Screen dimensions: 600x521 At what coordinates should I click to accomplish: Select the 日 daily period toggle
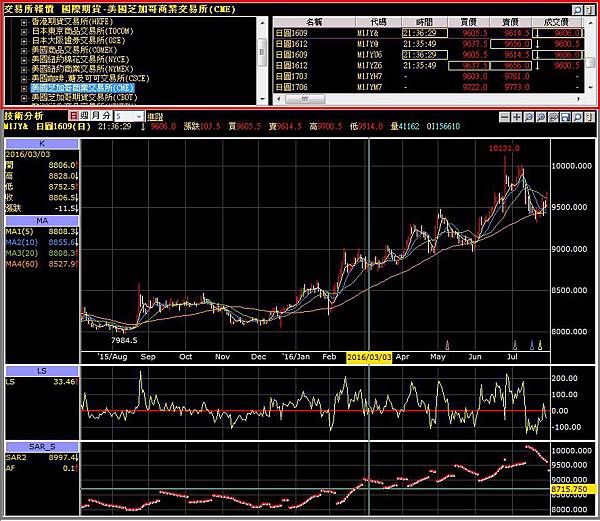pyautogui.click(x=73, y=116)
